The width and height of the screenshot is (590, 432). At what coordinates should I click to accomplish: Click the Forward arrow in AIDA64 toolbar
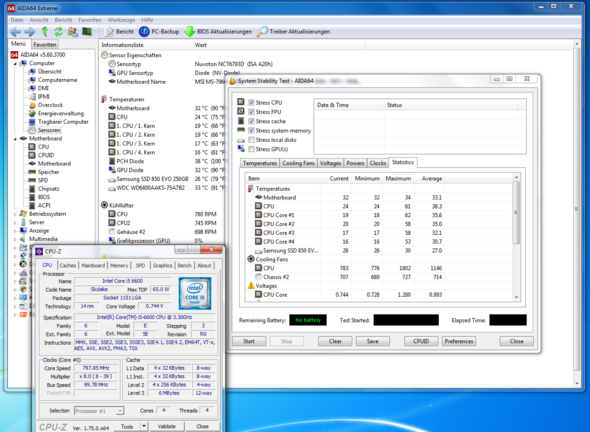29,32
